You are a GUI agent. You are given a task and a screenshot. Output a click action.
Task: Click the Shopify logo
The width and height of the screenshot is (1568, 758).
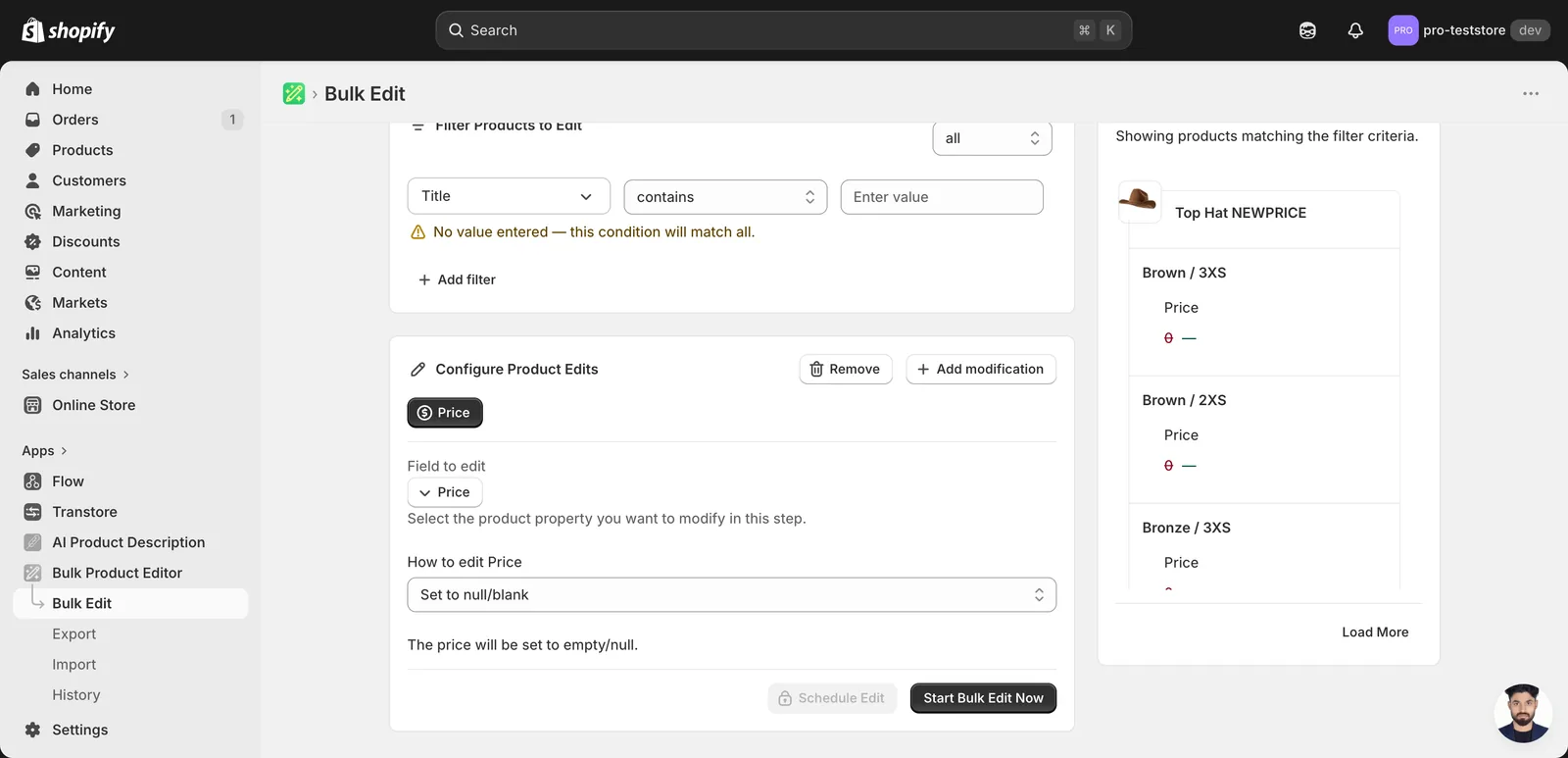(69, 30)
